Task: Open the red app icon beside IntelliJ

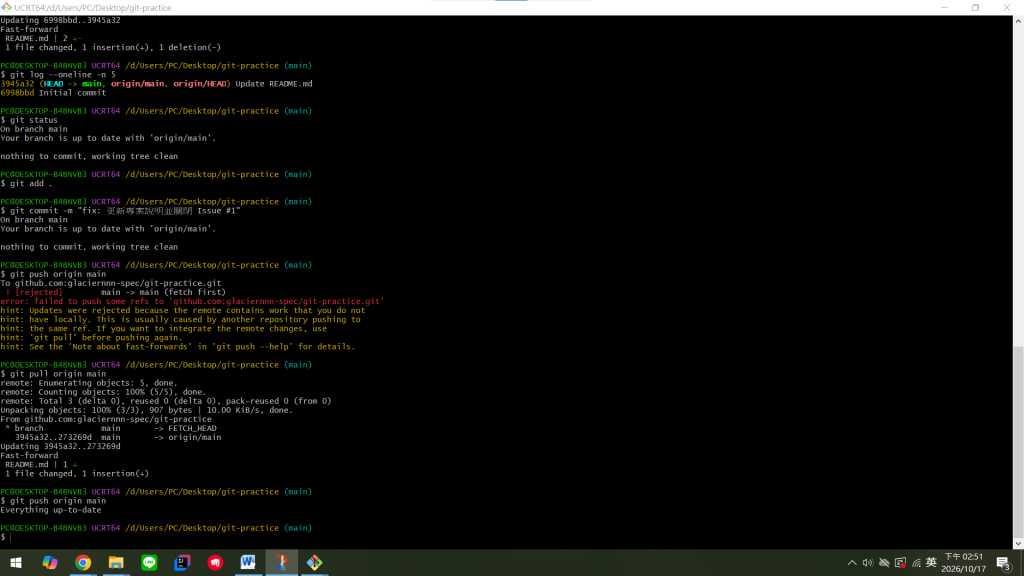Action: (x=216, y=562)
